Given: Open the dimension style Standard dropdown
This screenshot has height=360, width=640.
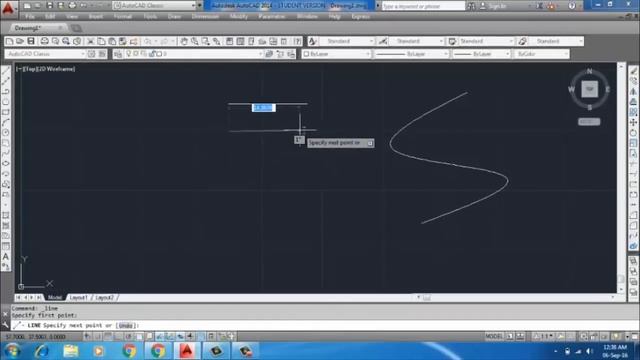Looking at the screenshot, I should [416, 41].
